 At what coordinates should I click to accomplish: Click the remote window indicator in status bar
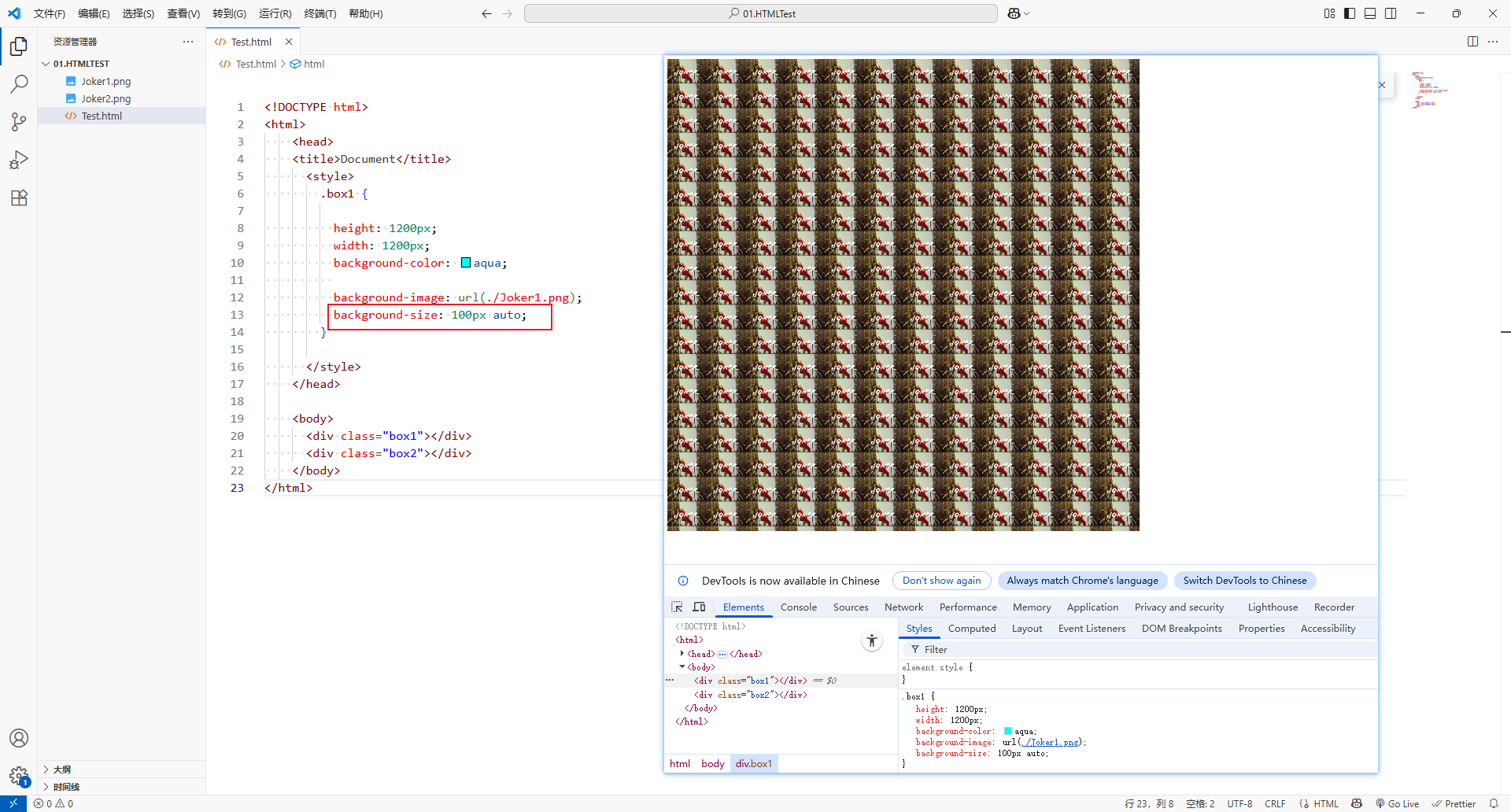pos(13,803)
